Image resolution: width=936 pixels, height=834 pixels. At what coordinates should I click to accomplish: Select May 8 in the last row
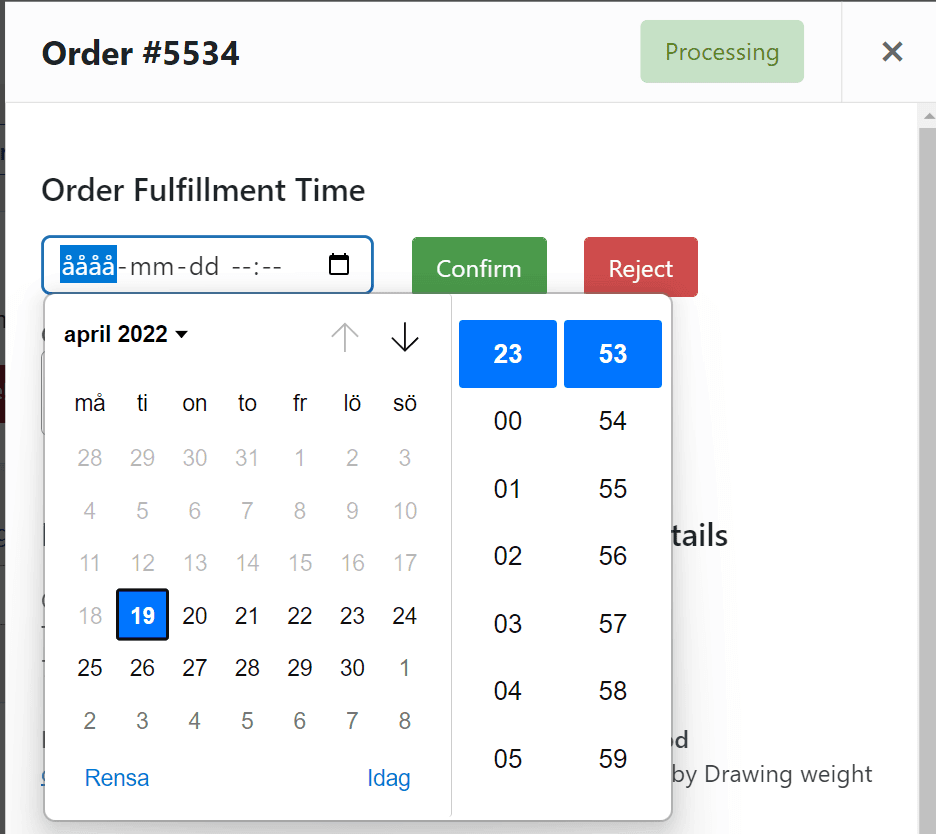coord(405,721)
